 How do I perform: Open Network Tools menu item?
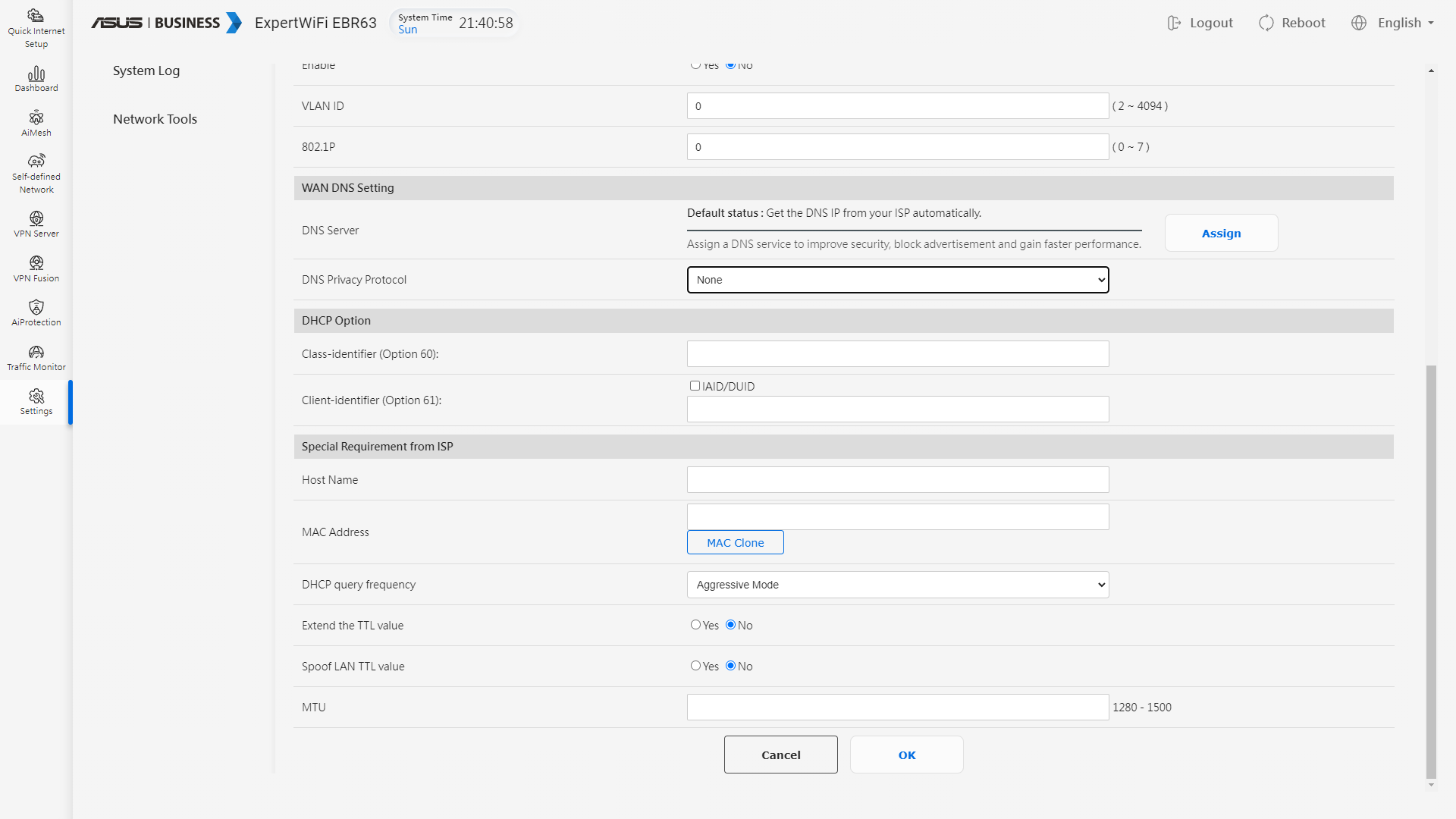pos(155,119)
